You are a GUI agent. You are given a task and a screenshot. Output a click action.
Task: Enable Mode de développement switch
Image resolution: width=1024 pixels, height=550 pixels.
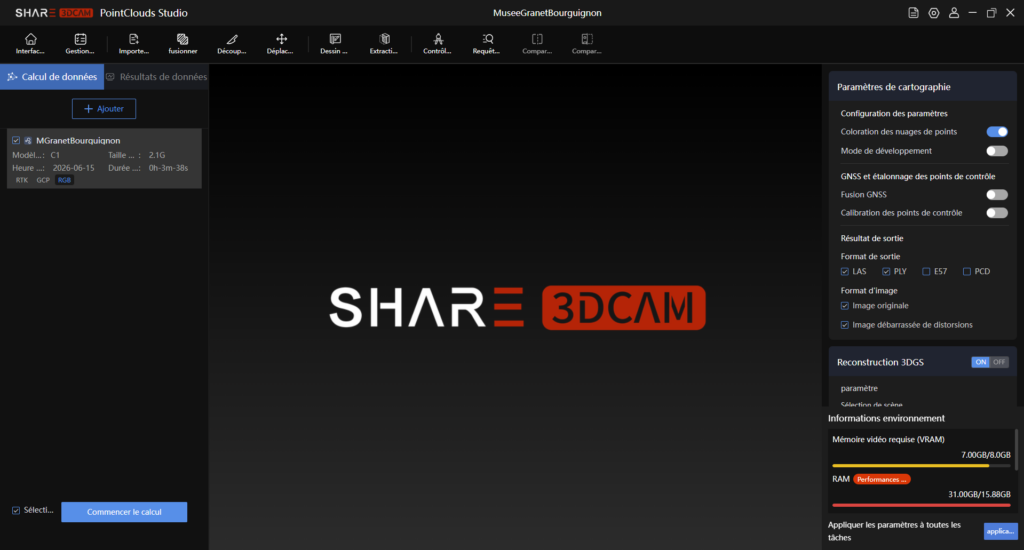[x=997, y=151]
